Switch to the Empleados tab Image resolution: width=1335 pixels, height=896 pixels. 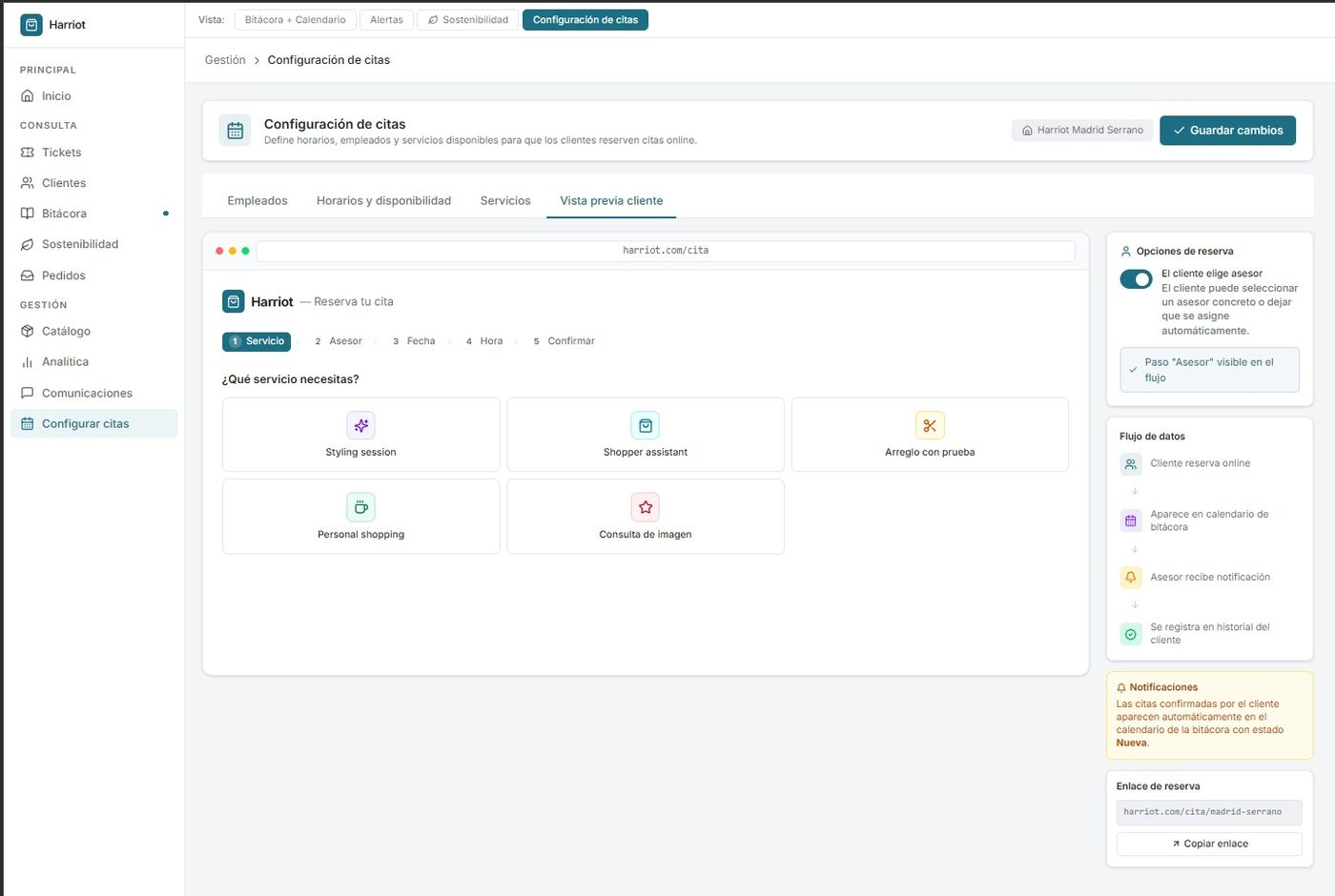point(257,201)
